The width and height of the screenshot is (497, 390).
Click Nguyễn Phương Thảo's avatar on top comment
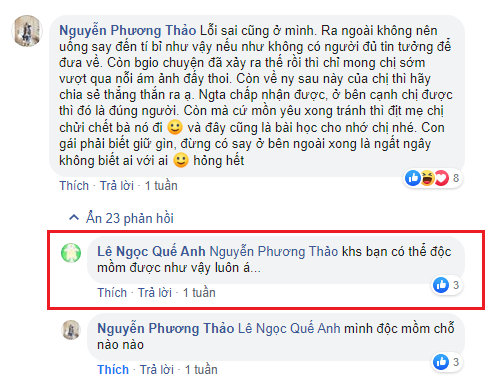tap(27, 31)
